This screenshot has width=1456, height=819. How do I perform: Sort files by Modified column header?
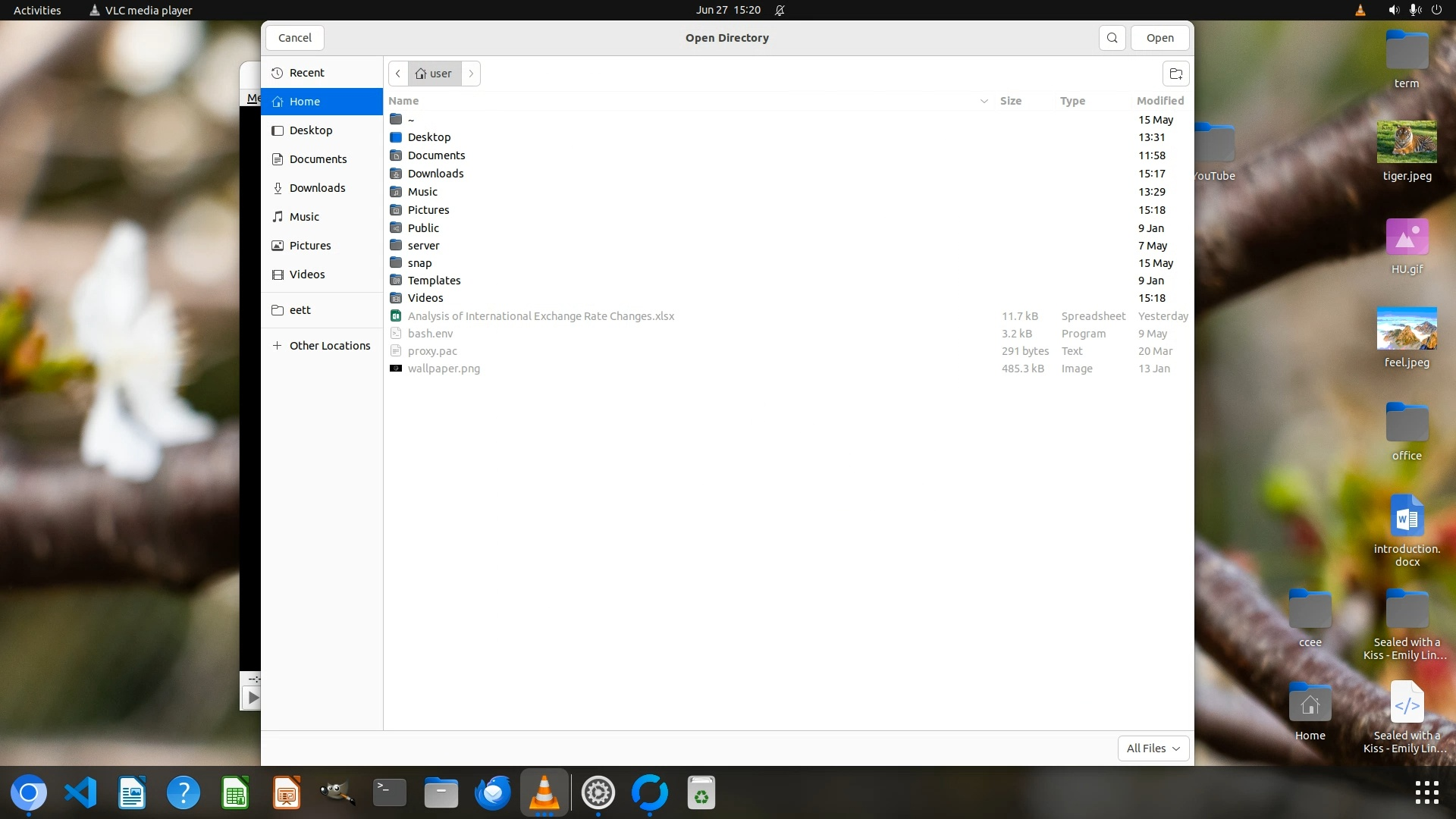point(1159,101)
